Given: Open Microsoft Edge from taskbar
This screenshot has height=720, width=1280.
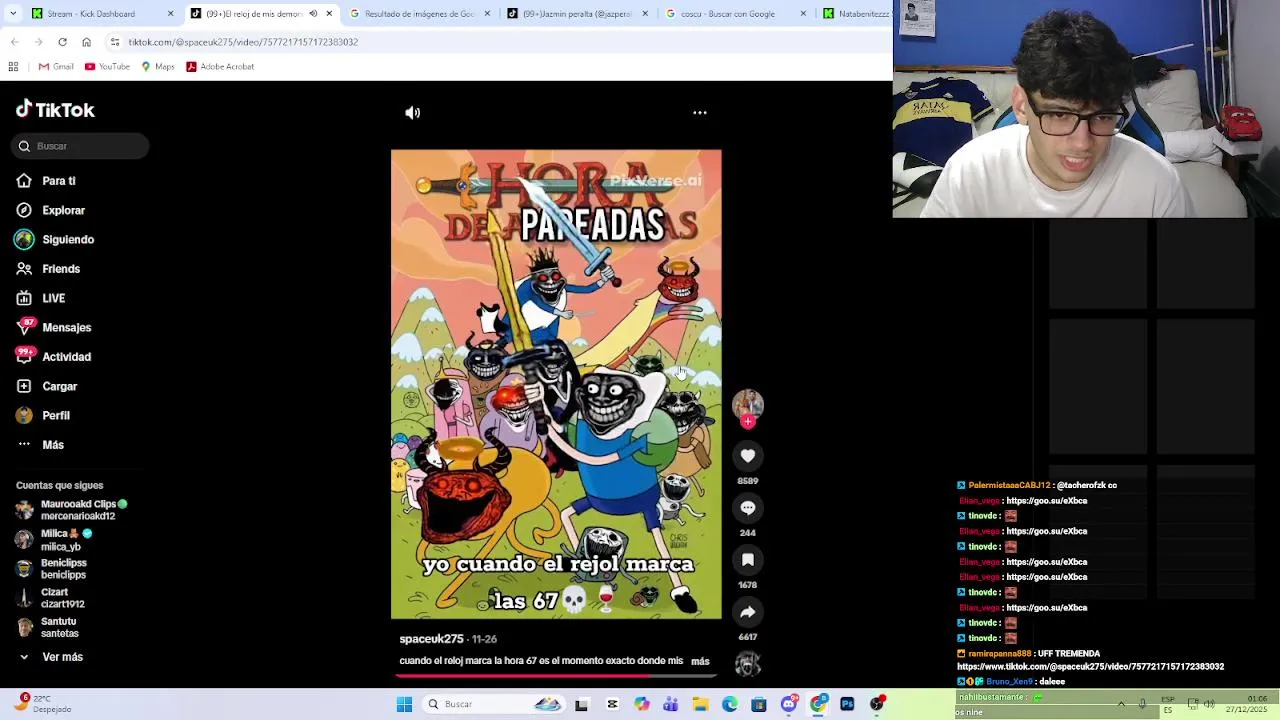Looking at the screenshot, I should point(730,704).
